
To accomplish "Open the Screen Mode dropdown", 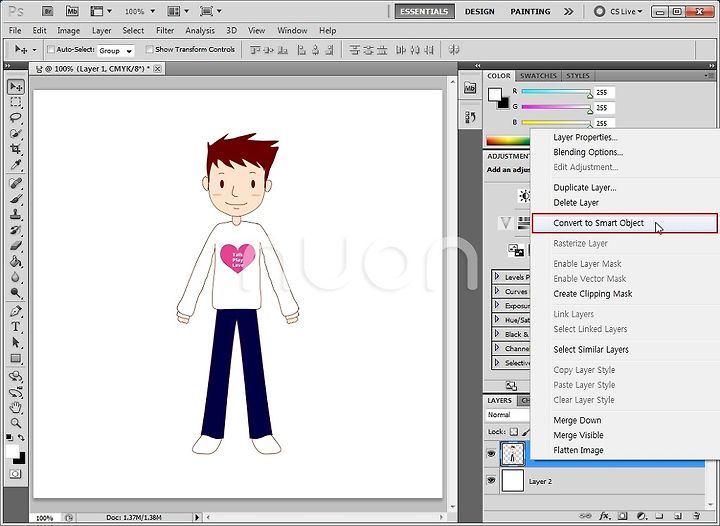I will 211,11.
